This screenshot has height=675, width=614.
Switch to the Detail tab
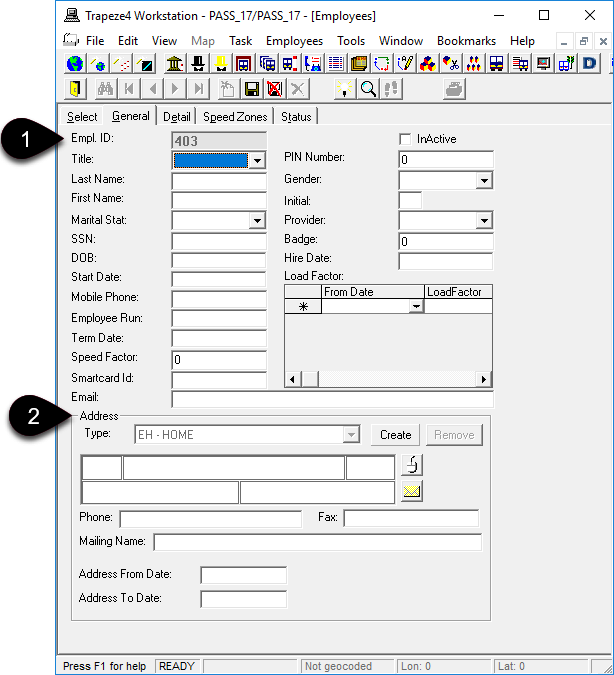(x=177, y=117)
